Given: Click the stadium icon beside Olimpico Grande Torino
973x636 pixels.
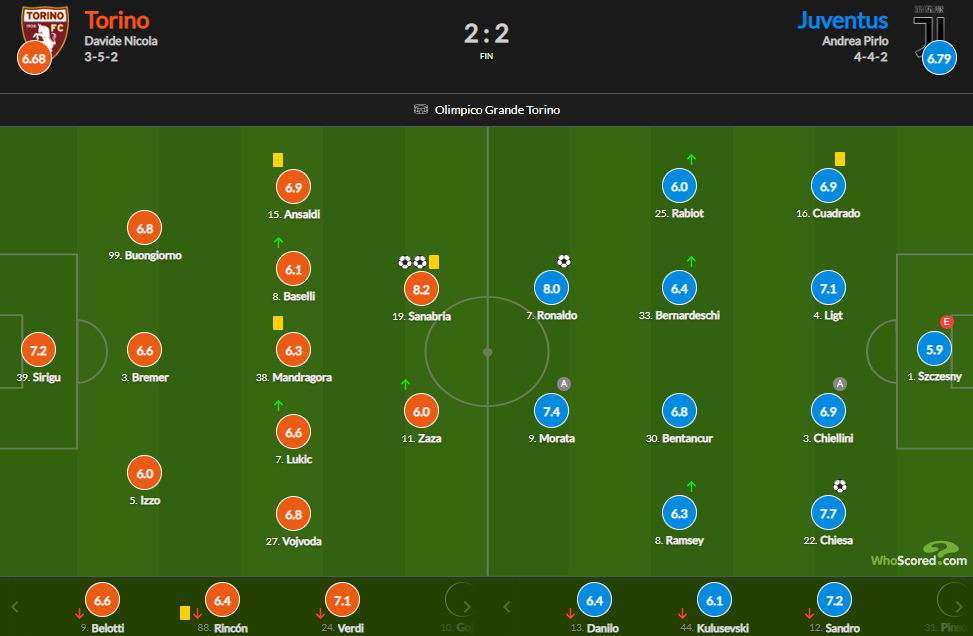Looking at the screenshot, I should pos(421,110).
